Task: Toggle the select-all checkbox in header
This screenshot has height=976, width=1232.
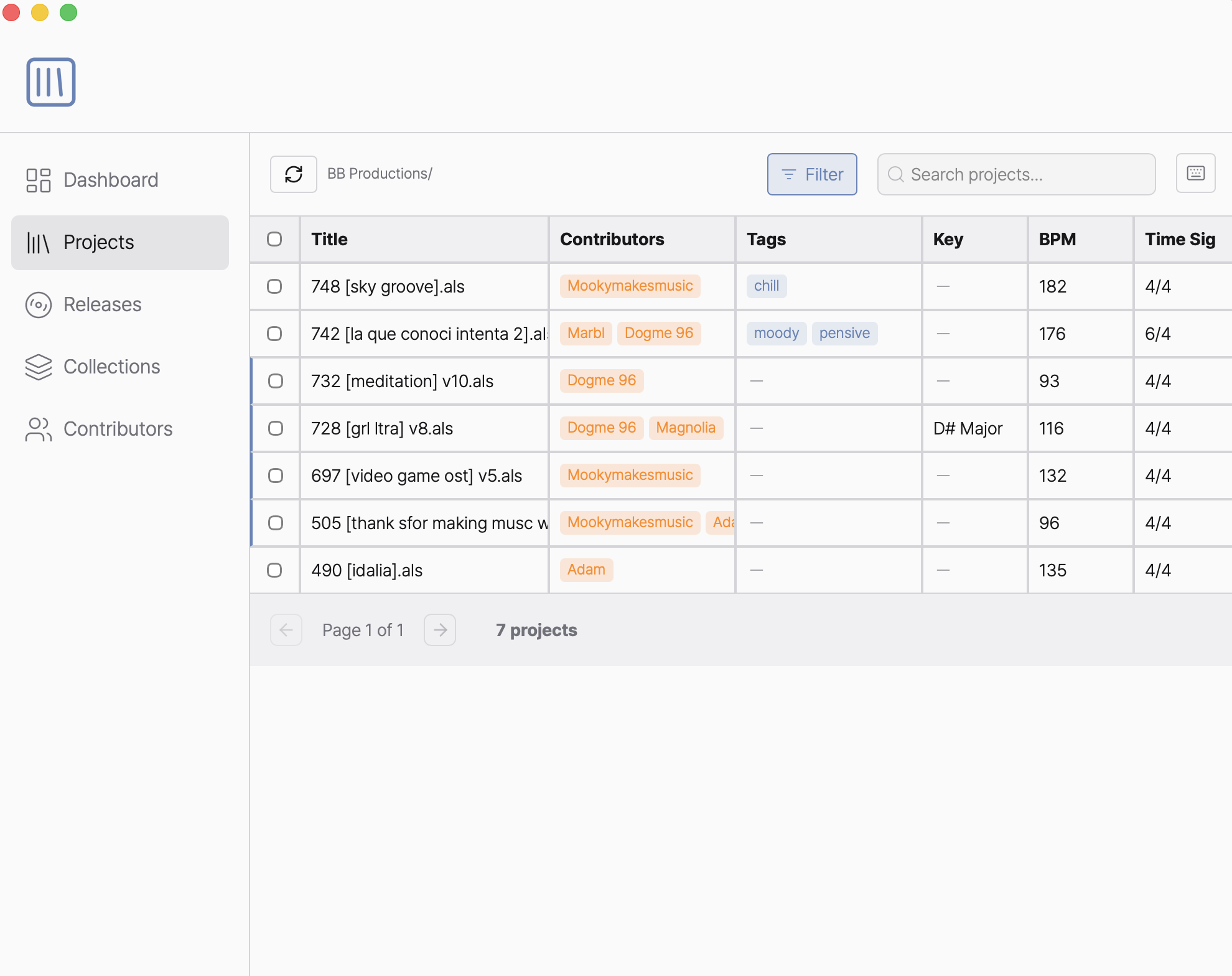Action: (x=274, y=239)
